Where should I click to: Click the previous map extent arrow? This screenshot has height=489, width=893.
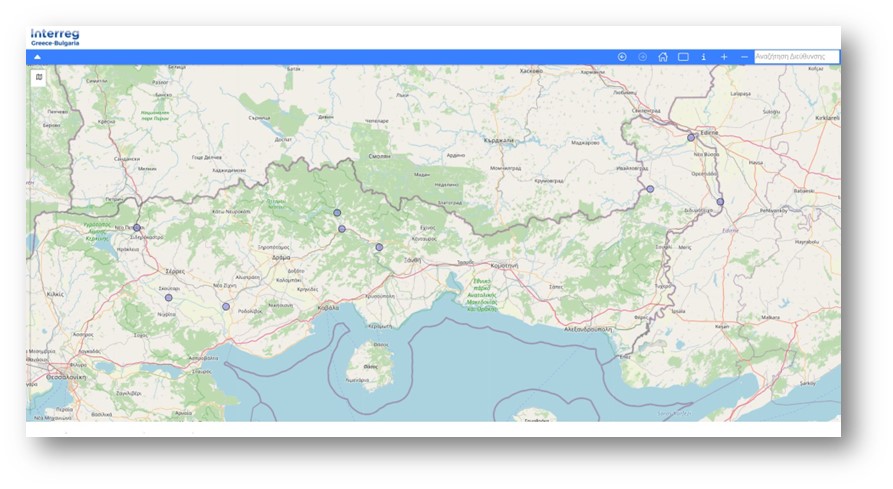tap(622, 57)
